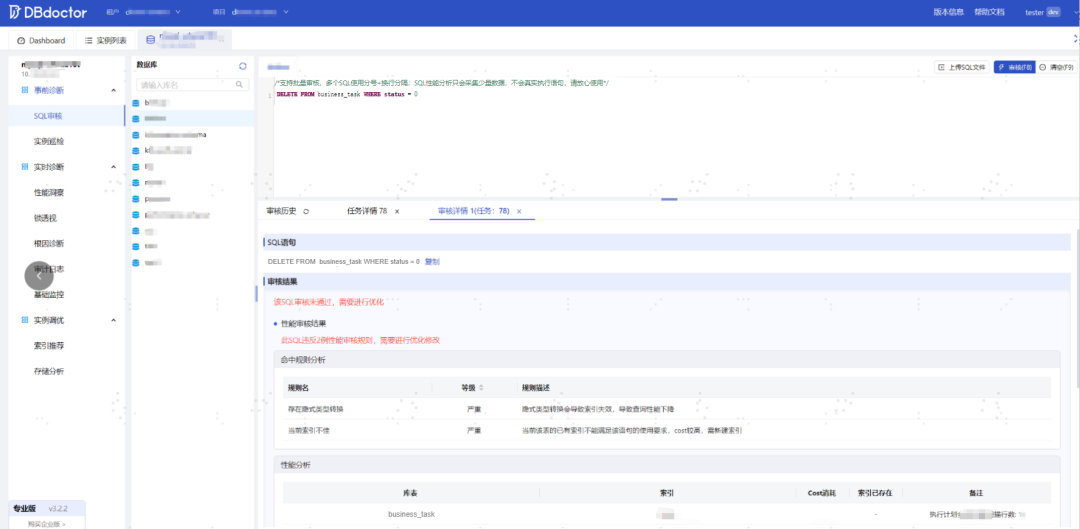Click the round sidebar collapse arrow button
Viewport: 1080px width, 529px height.
click(39, 276)
